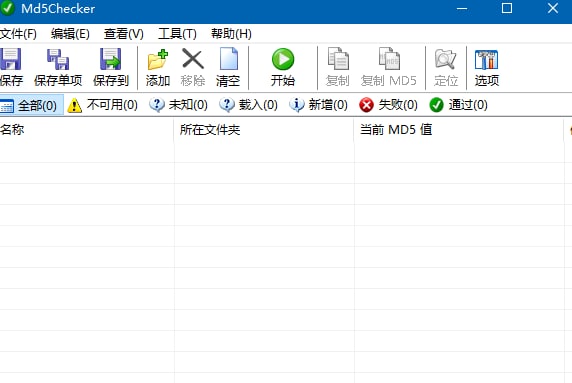Maximize the Md5Checker window
The width and height of the screenshot is (572, 383).
(x=507, y=8)
